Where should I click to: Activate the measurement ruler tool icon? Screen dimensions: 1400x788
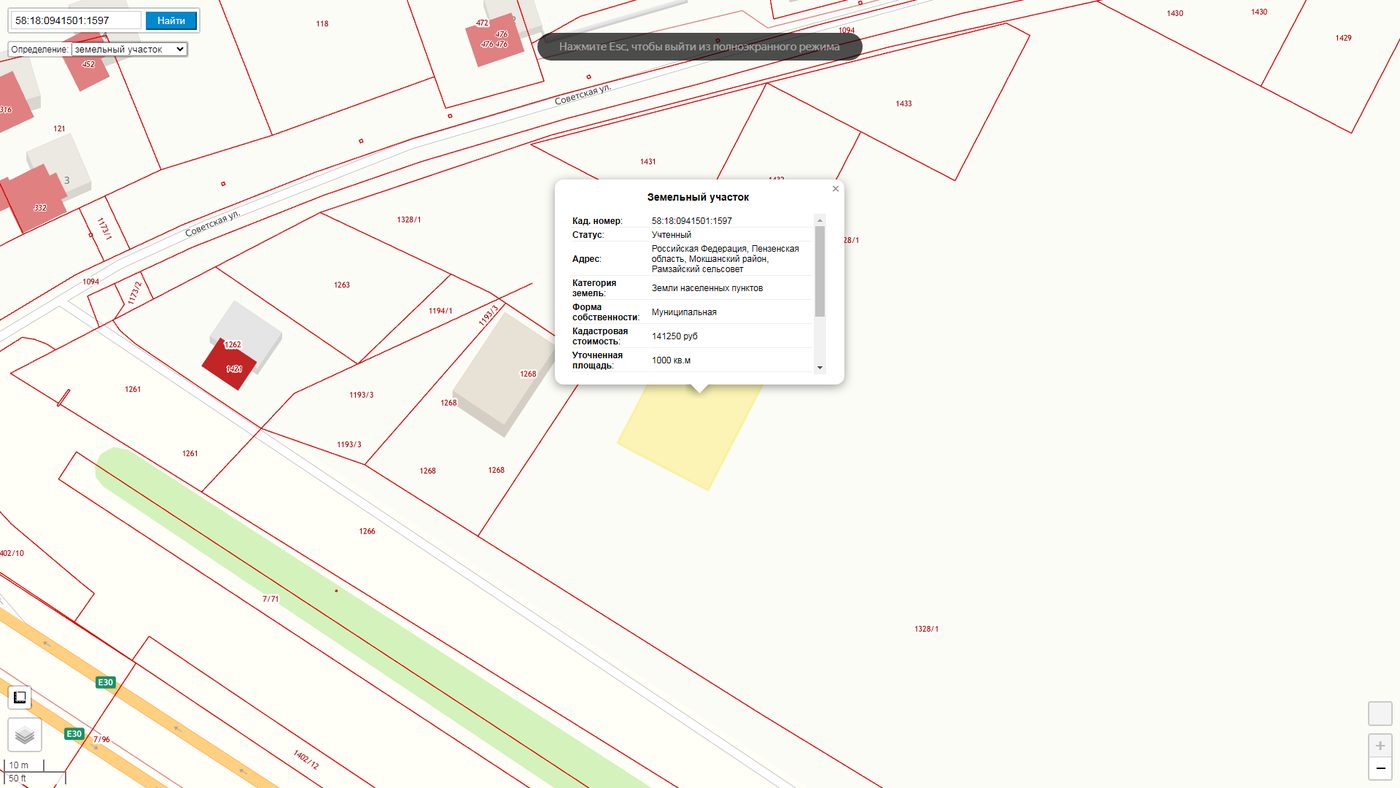point(20,697)
